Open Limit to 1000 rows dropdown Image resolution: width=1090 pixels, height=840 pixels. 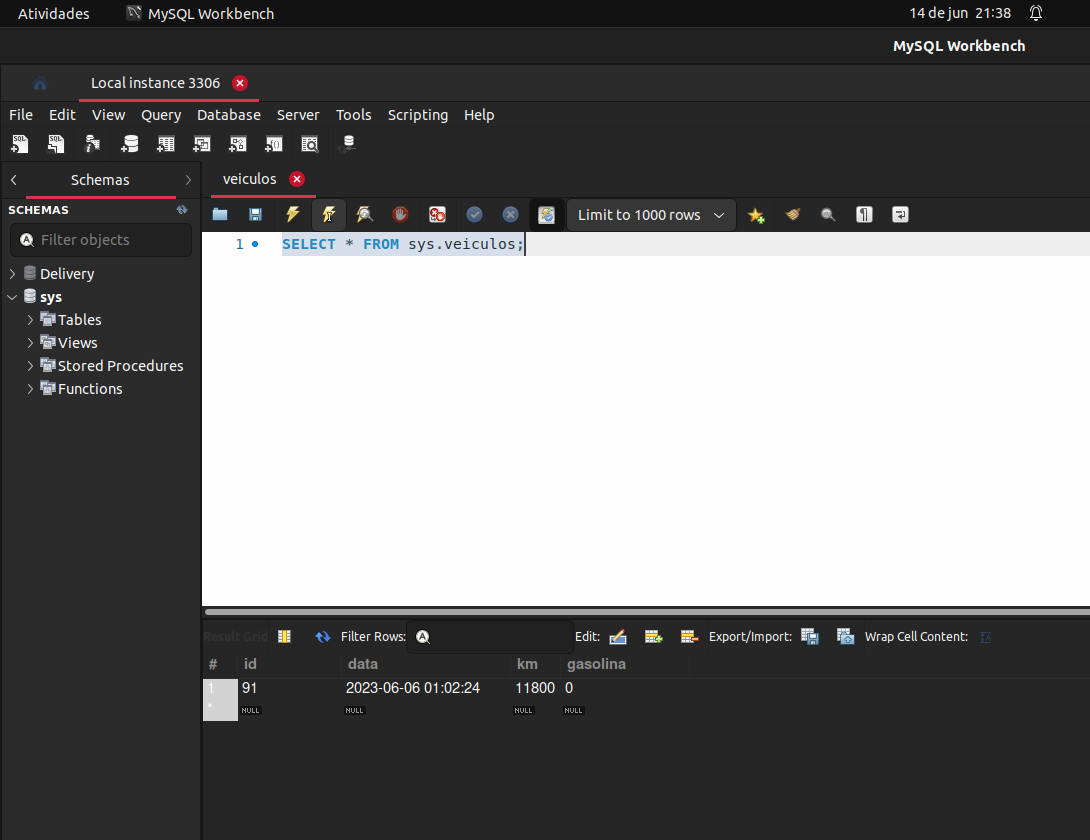tap(651, 215)
